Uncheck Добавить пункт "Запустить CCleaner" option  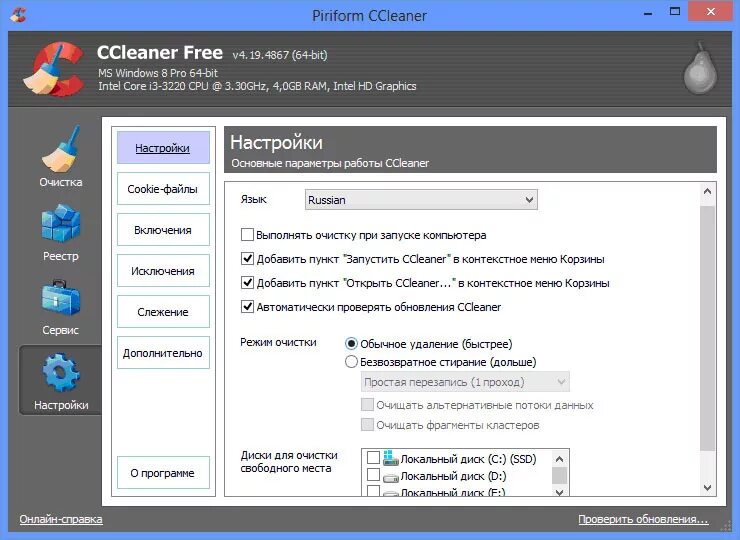click(247, 259)
